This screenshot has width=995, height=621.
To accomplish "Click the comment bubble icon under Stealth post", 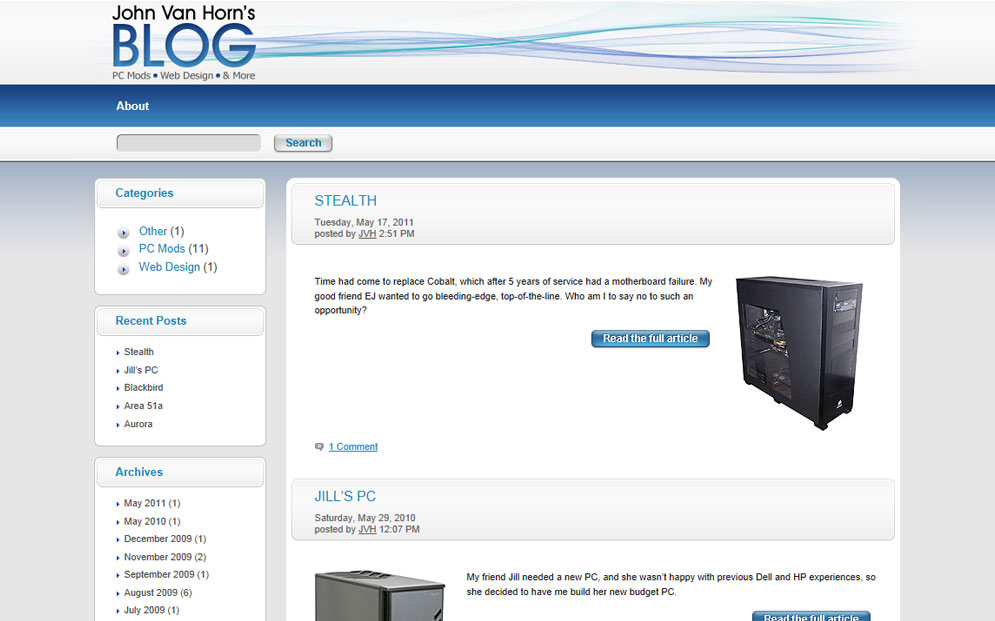I will tap(319, 447).
